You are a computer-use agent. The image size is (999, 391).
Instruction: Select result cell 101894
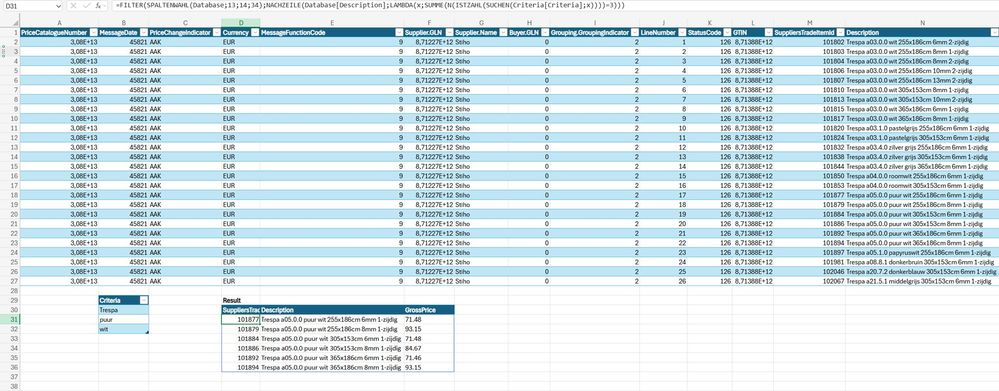click(240, 367)
